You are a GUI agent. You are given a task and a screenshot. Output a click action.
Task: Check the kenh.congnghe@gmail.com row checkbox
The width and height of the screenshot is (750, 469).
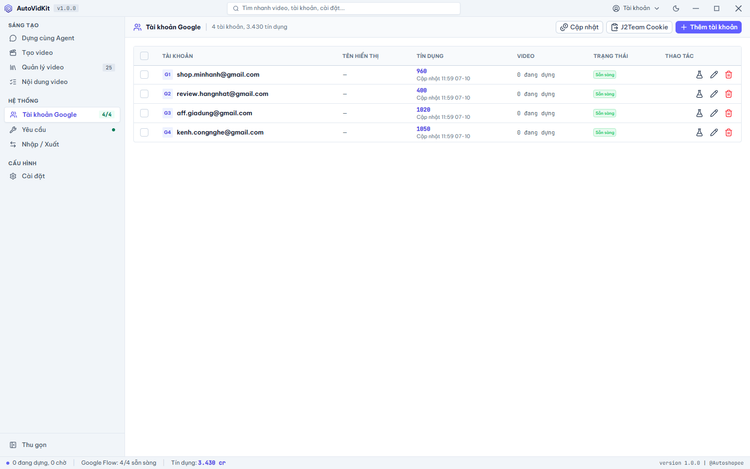pyautogui.click(x=144, y=132)
